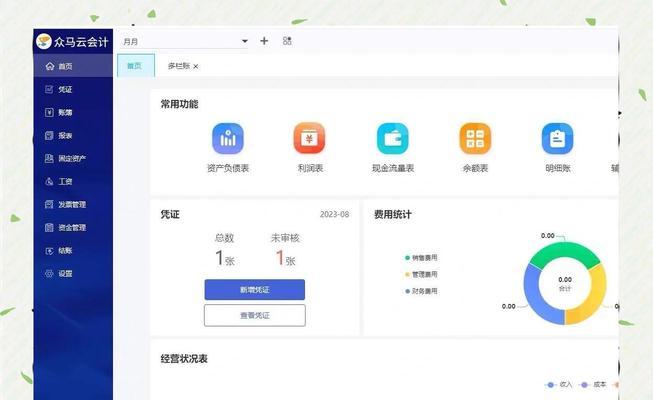
Task: Toggle the 销售费用 legend item
Action: tap(421, 258)
